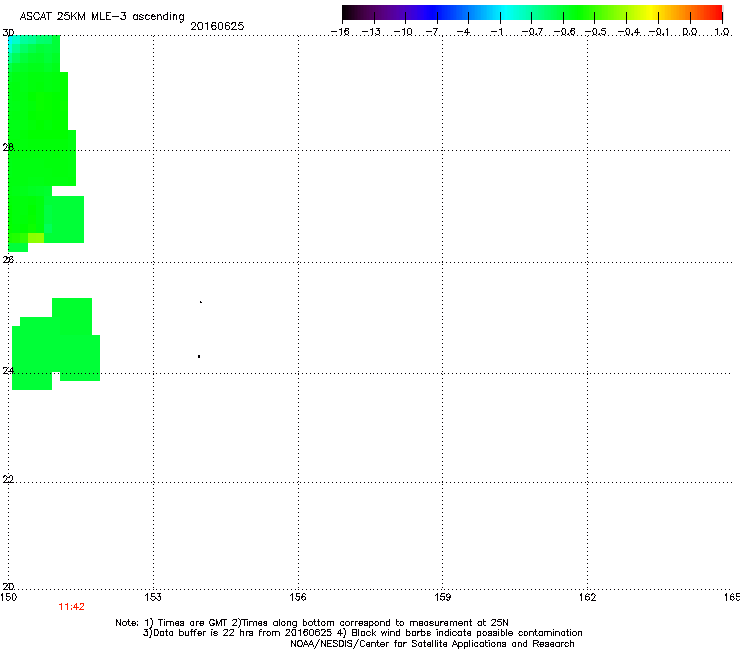Click the -13 color scale label
The width and height of the screenshot is (740, 650).
click(371, 32)
